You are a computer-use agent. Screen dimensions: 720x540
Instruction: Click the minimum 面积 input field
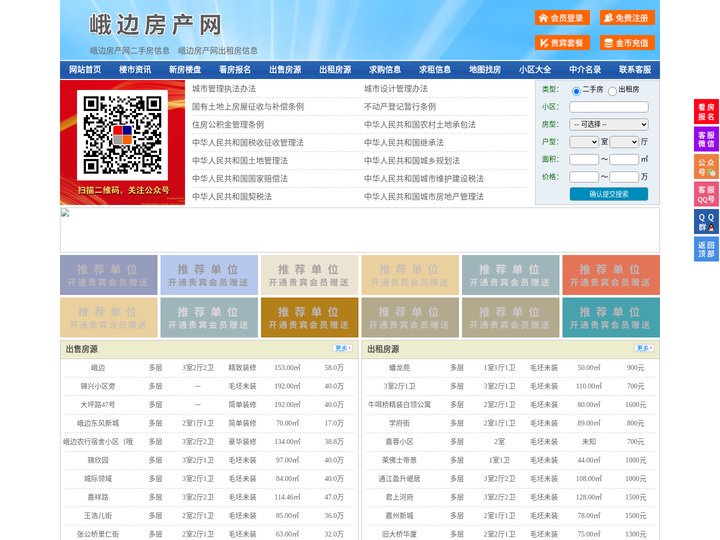pos(584,159)
